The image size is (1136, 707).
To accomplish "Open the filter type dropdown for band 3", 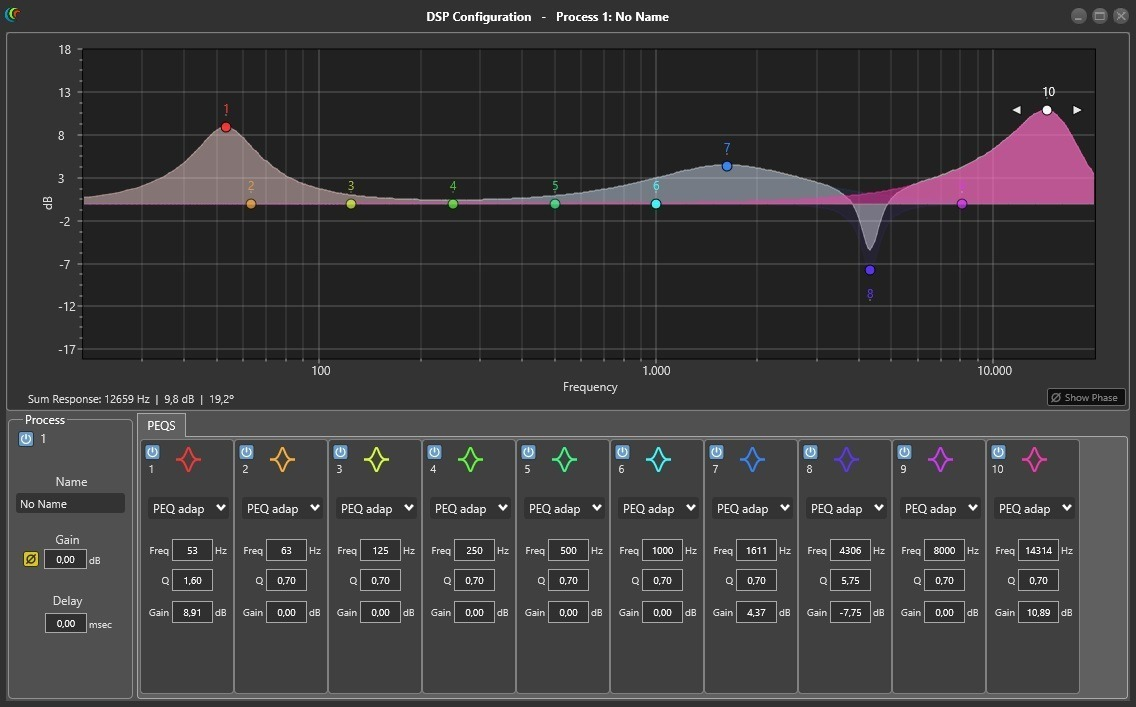I will tap(376, 508).
